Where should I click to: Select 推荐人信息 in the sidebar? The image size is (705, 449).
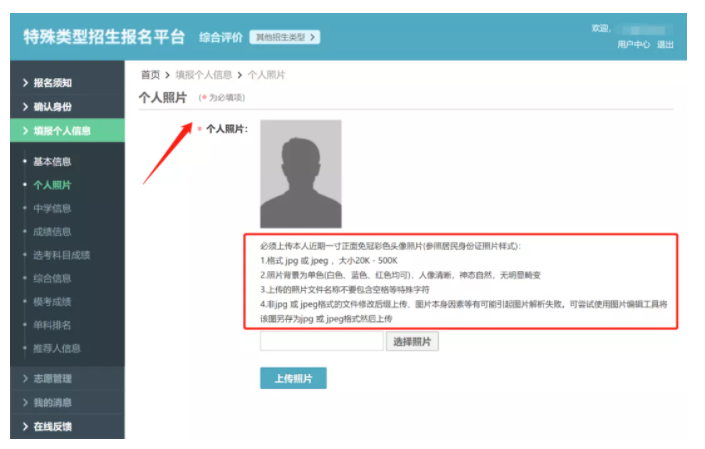coord(57,348)
